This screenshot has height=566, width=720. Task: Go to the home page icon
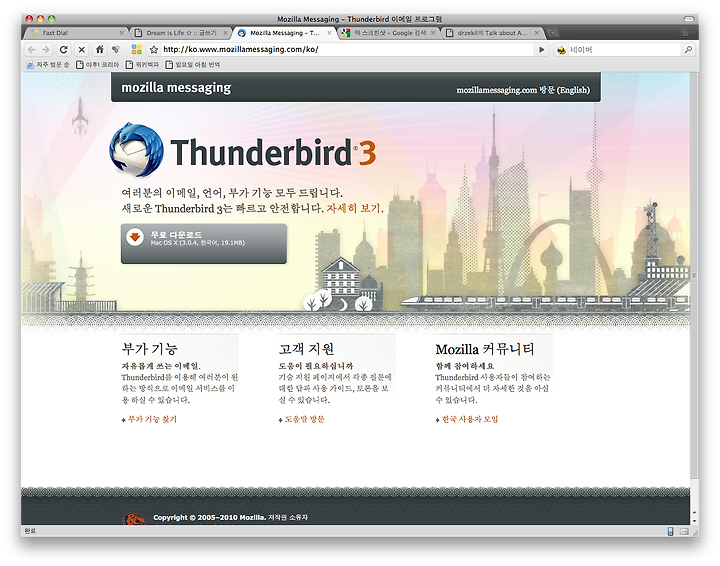pos(100,49)
